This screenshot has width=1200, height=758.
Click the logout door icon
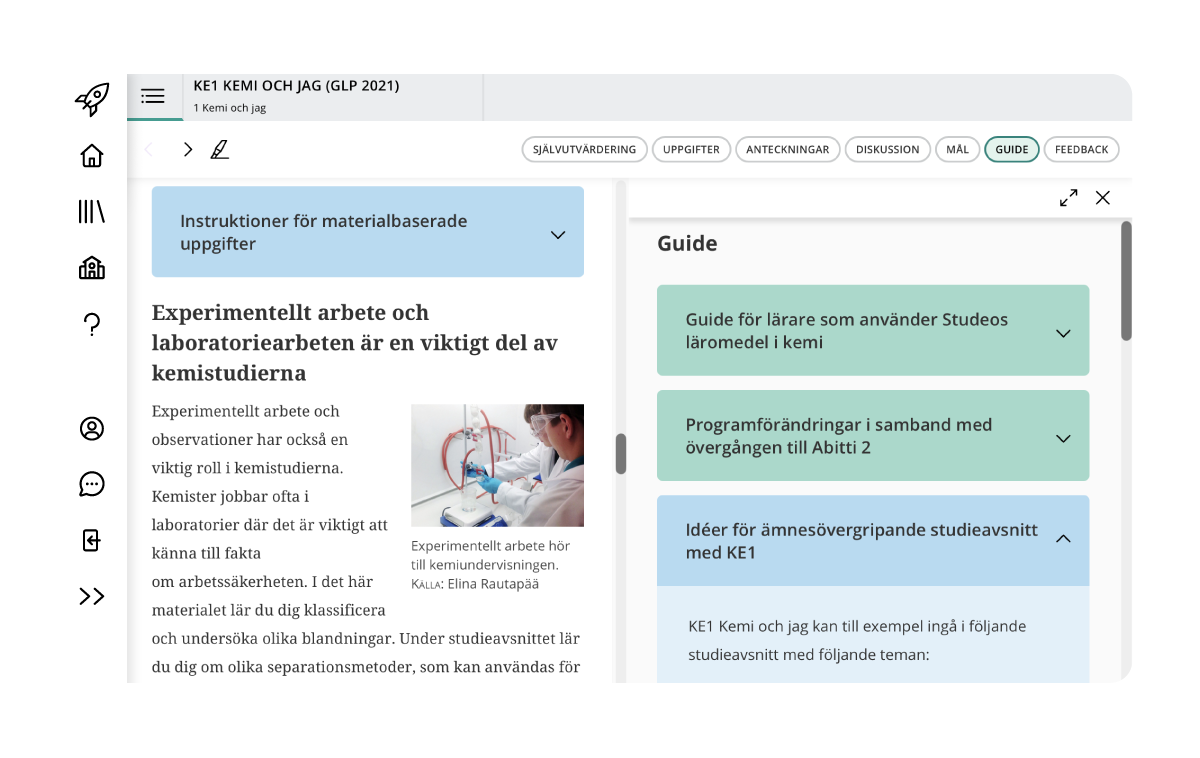[x=91, y=540]
